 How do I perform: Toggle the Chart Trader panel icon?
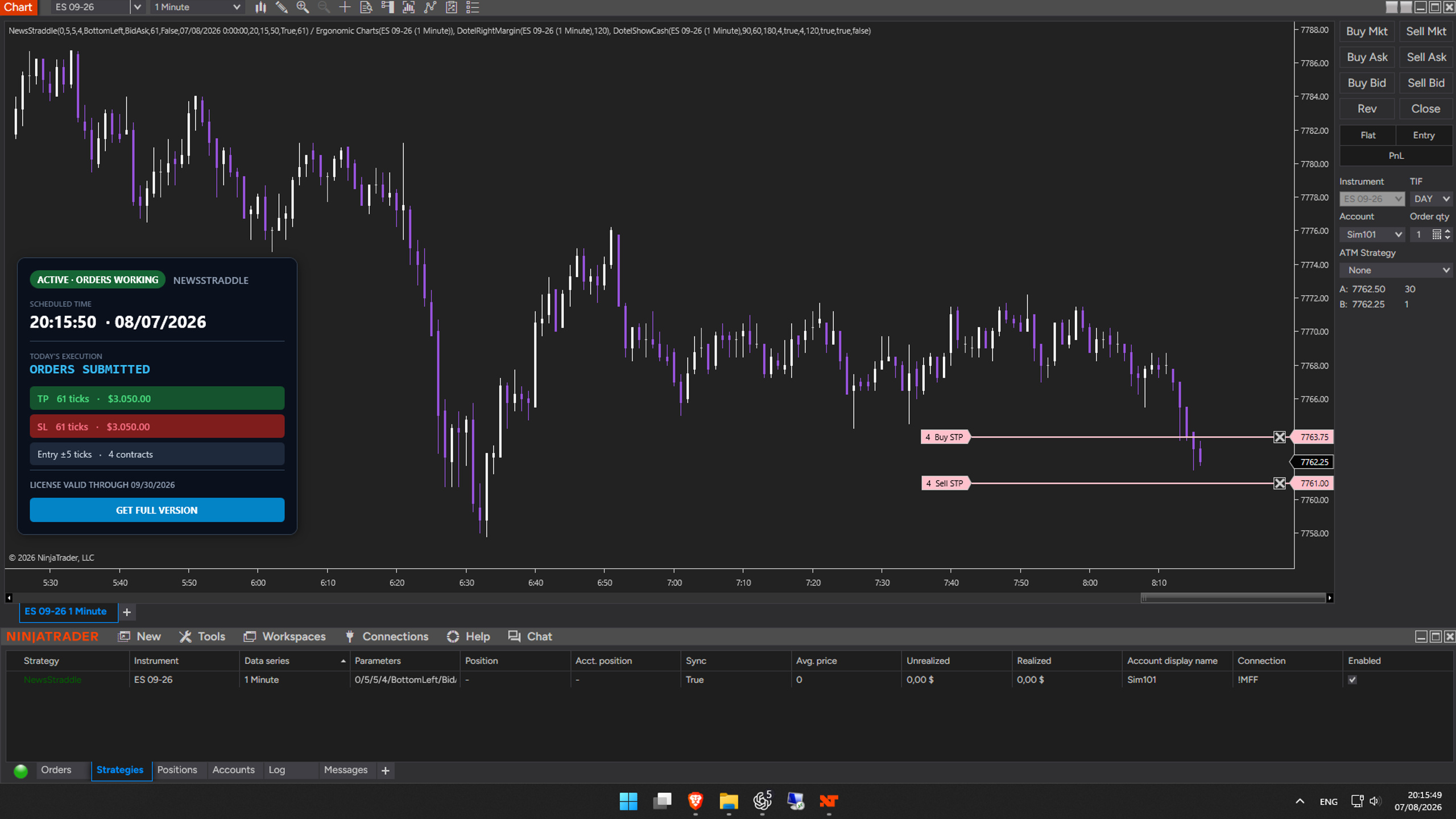[387, 7]
